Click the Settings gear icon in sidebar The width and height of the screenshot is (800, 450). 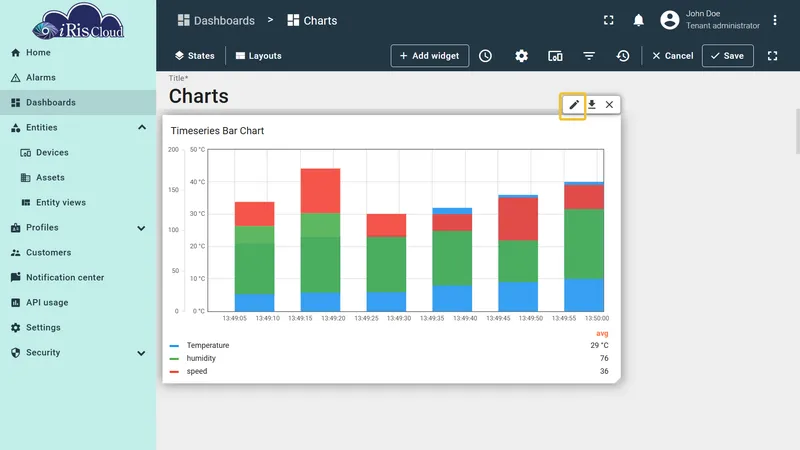pyautogui.click(x=15, y=328)
